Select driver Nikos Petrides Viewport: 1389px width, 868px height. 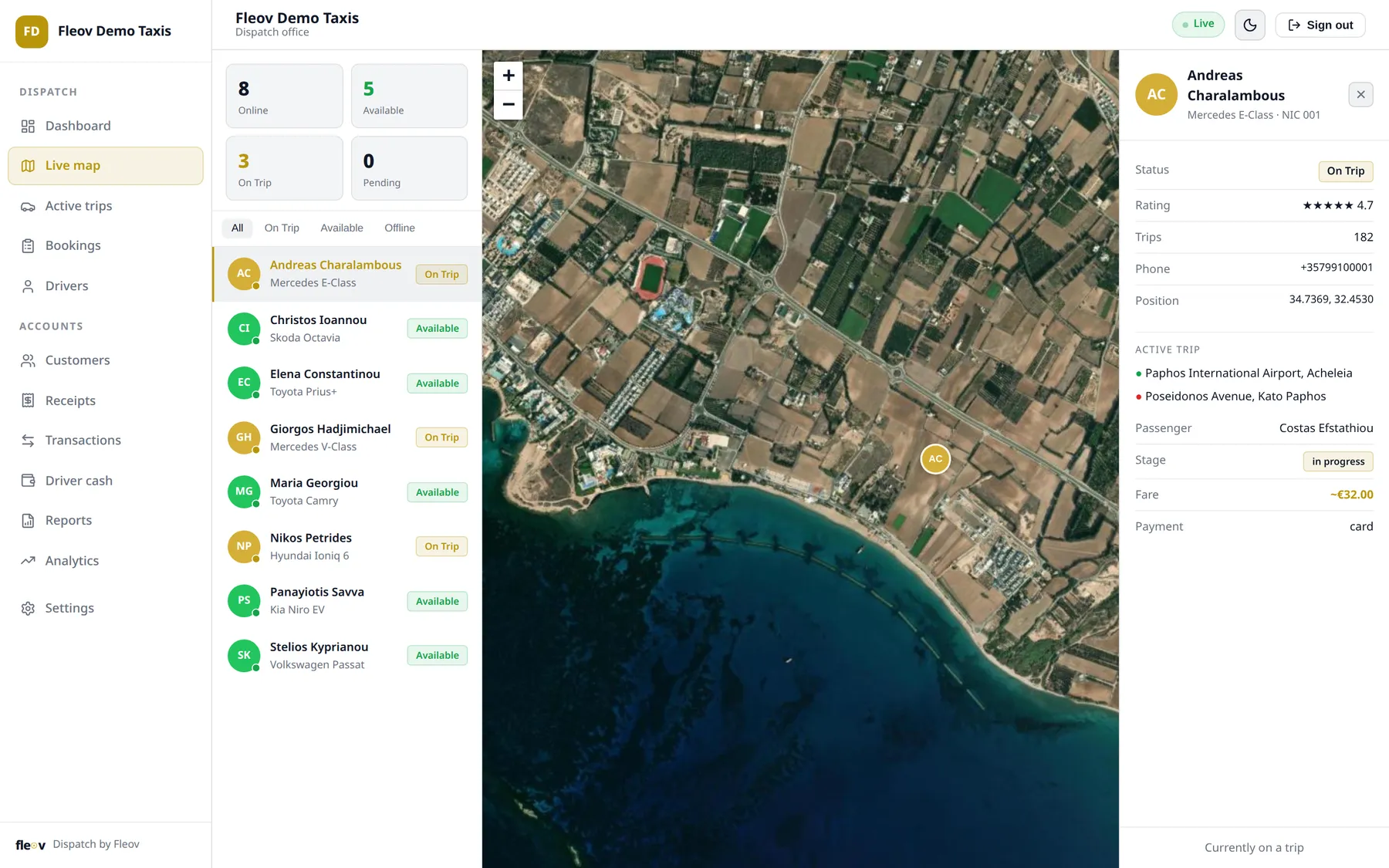pyautogui.click(x=347, y=547)
